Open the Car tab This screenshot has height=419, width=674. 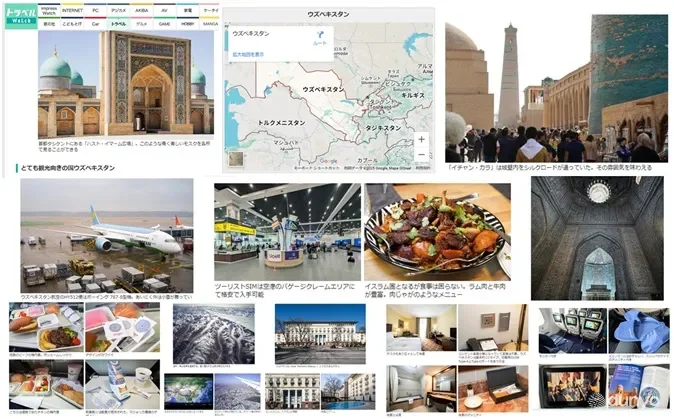(95, 24)
